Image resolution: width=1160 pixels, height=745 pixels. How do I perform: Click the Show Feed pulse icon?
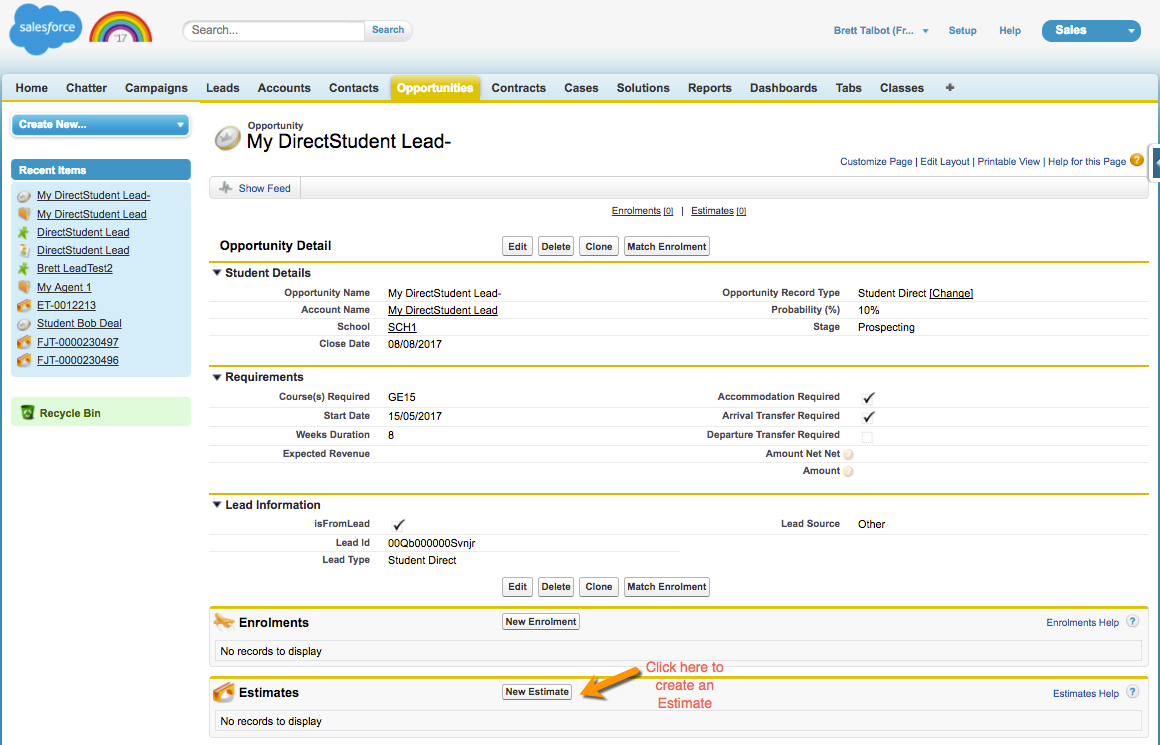coord(225,188)
